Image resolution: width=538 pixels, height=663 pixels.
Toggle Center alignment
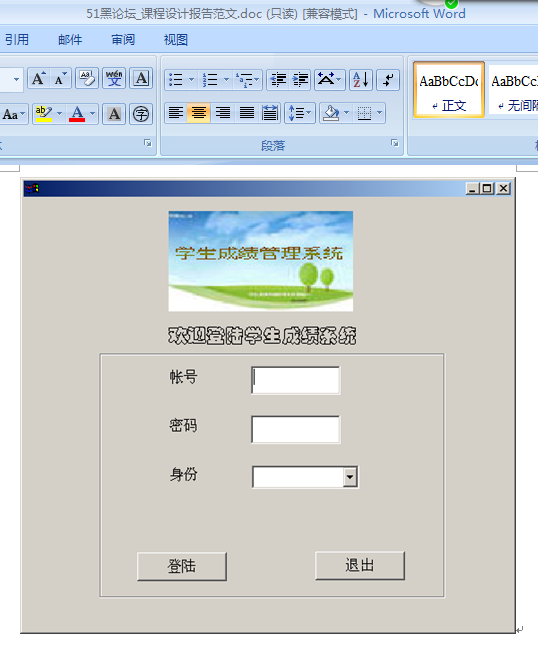coord(198,113)
